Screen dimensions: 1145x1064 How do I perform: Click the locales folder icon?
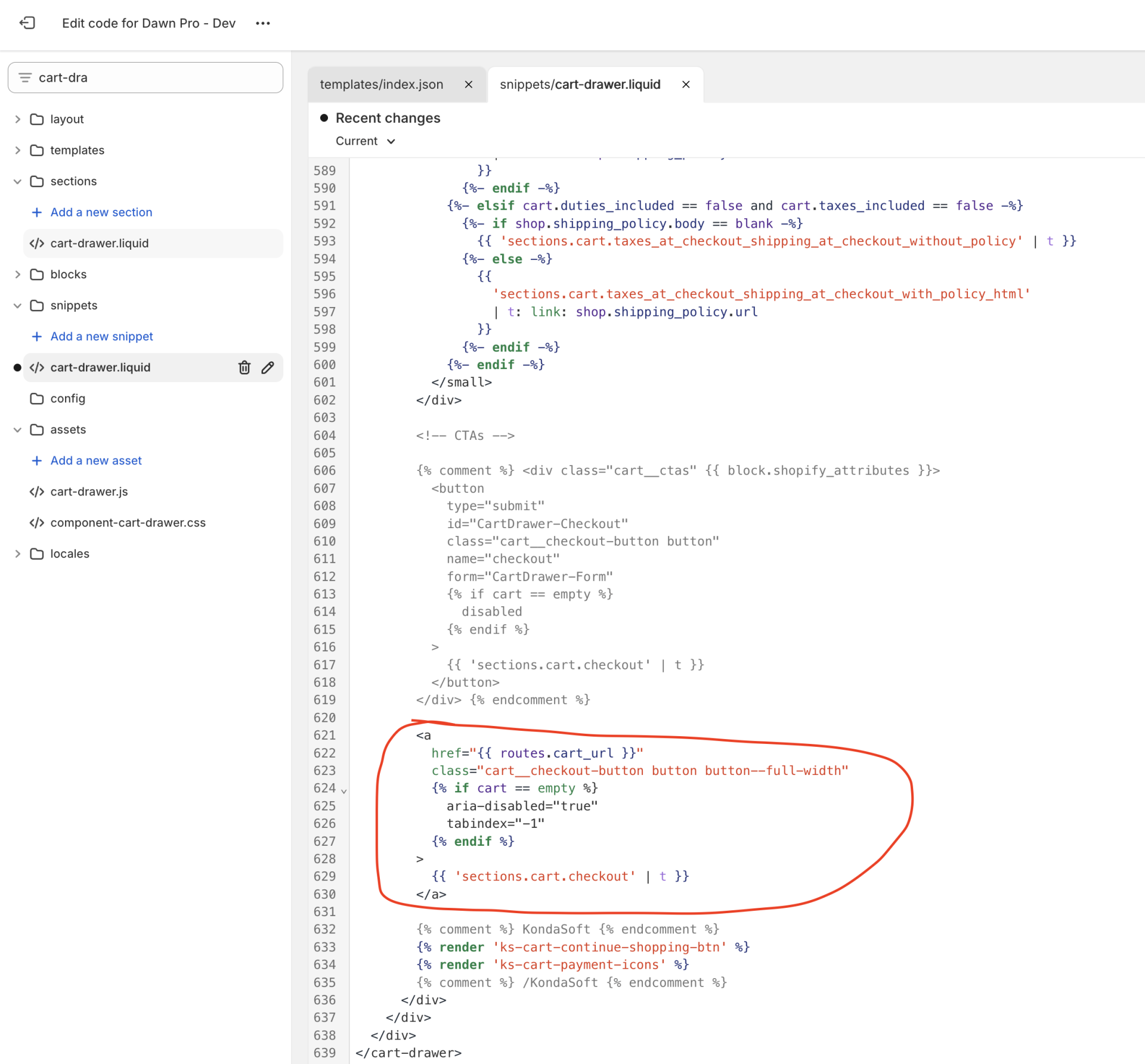point(37,553)
